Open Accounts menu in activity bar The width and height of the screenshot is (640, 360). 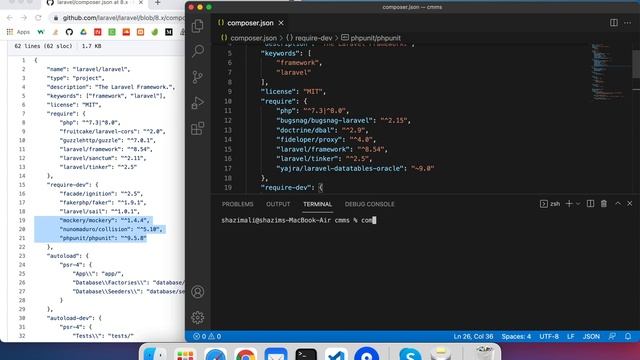click(198, 291)
